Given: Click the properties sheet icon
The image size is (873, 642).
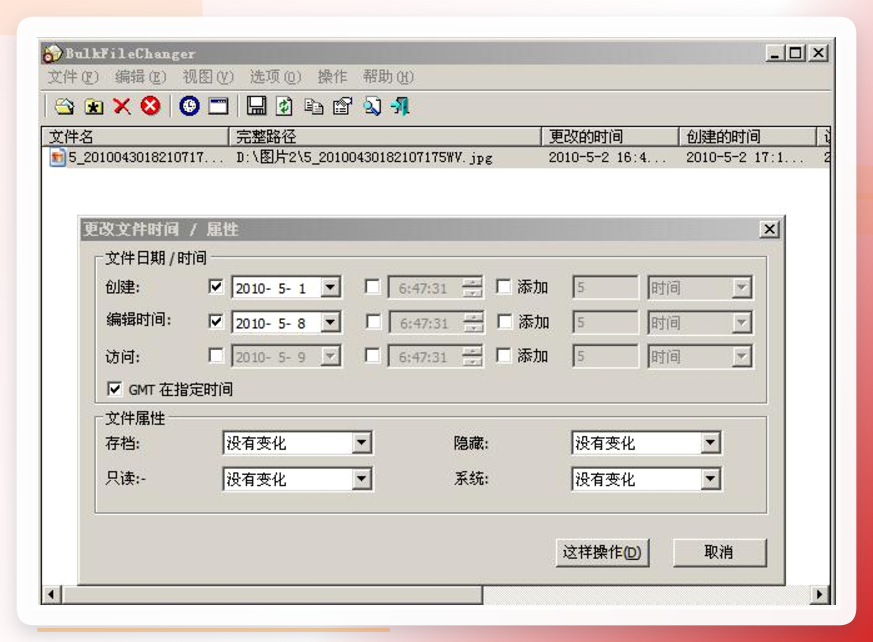Looking at the screenshot, I should coord(342,106).
